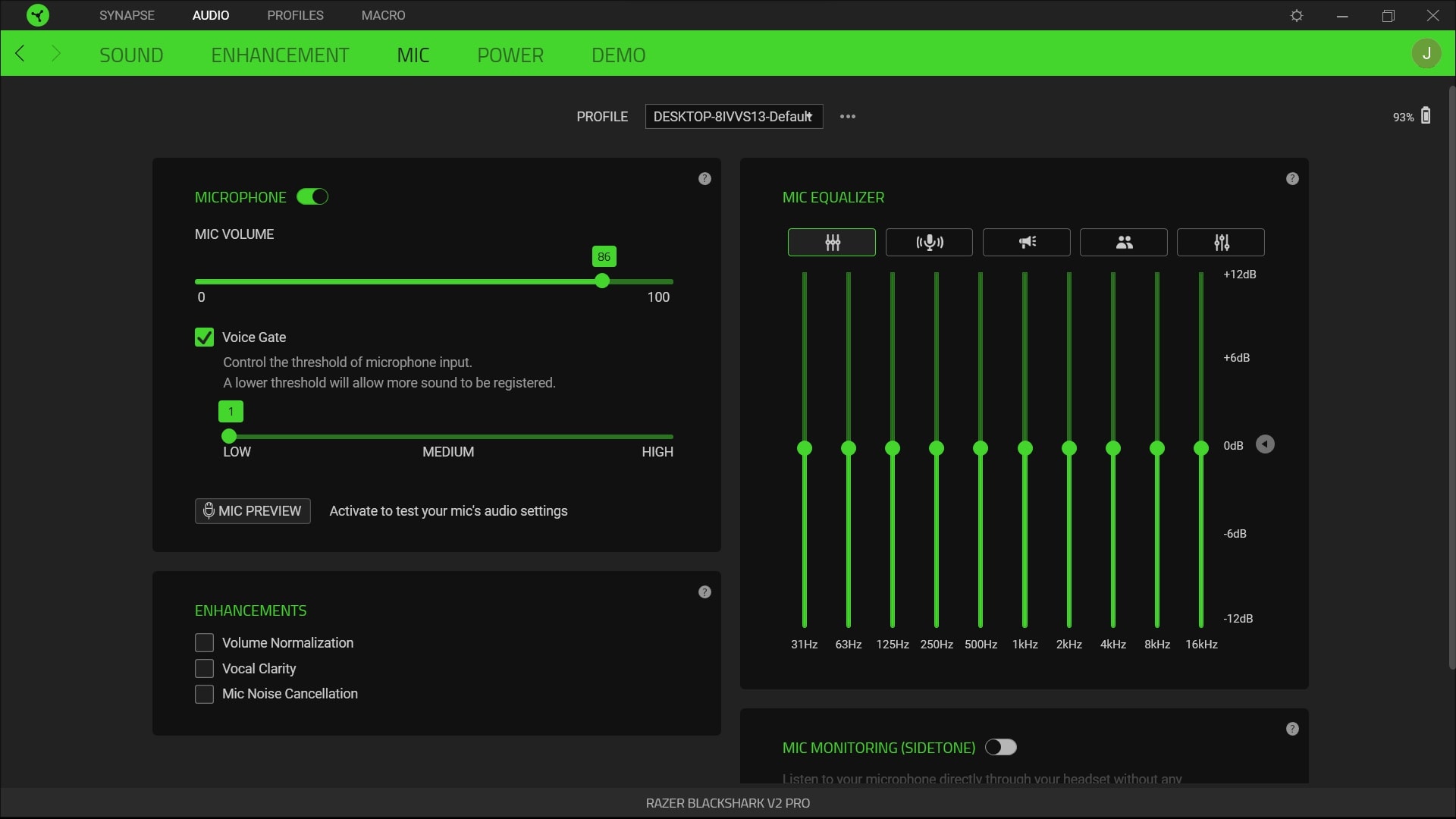
Task: Click the 16kHz equalizer slider handle
Action: coord(1201,448)
